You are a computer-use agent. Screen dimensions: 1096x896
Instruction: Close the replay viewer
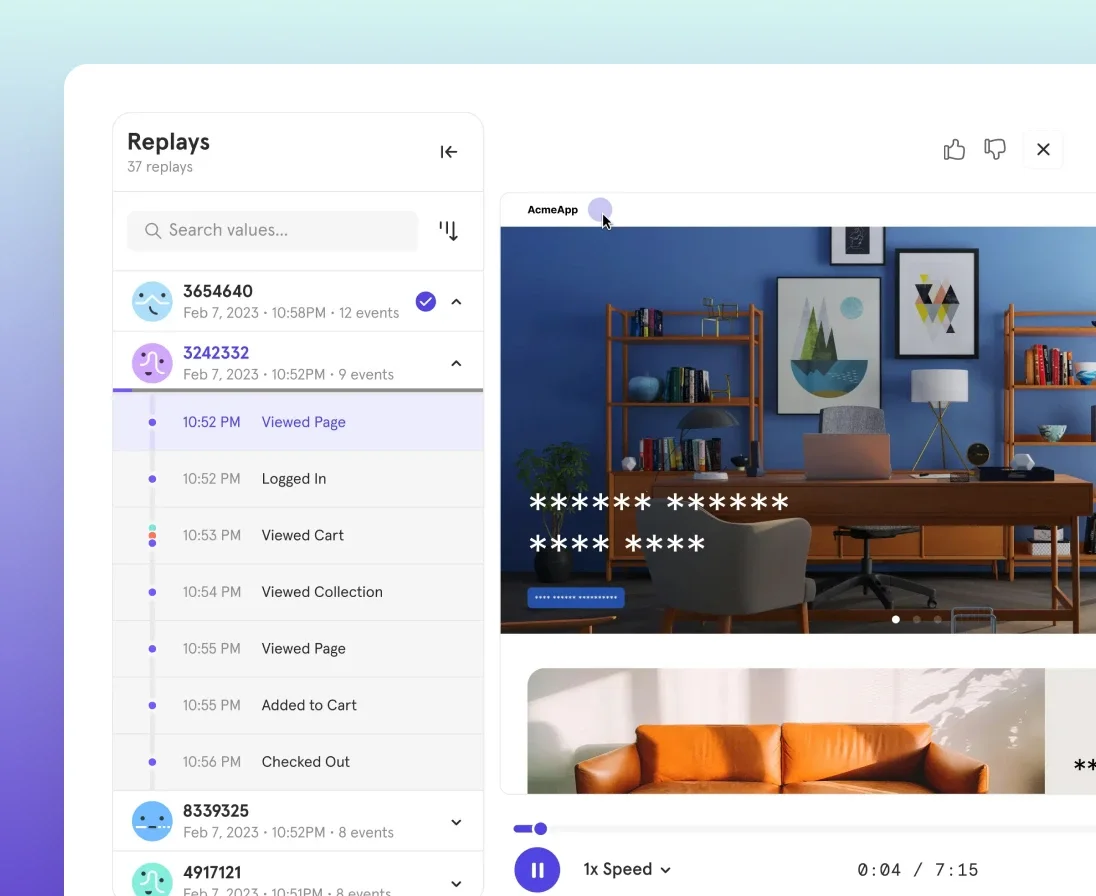[x=1043, y=149]
